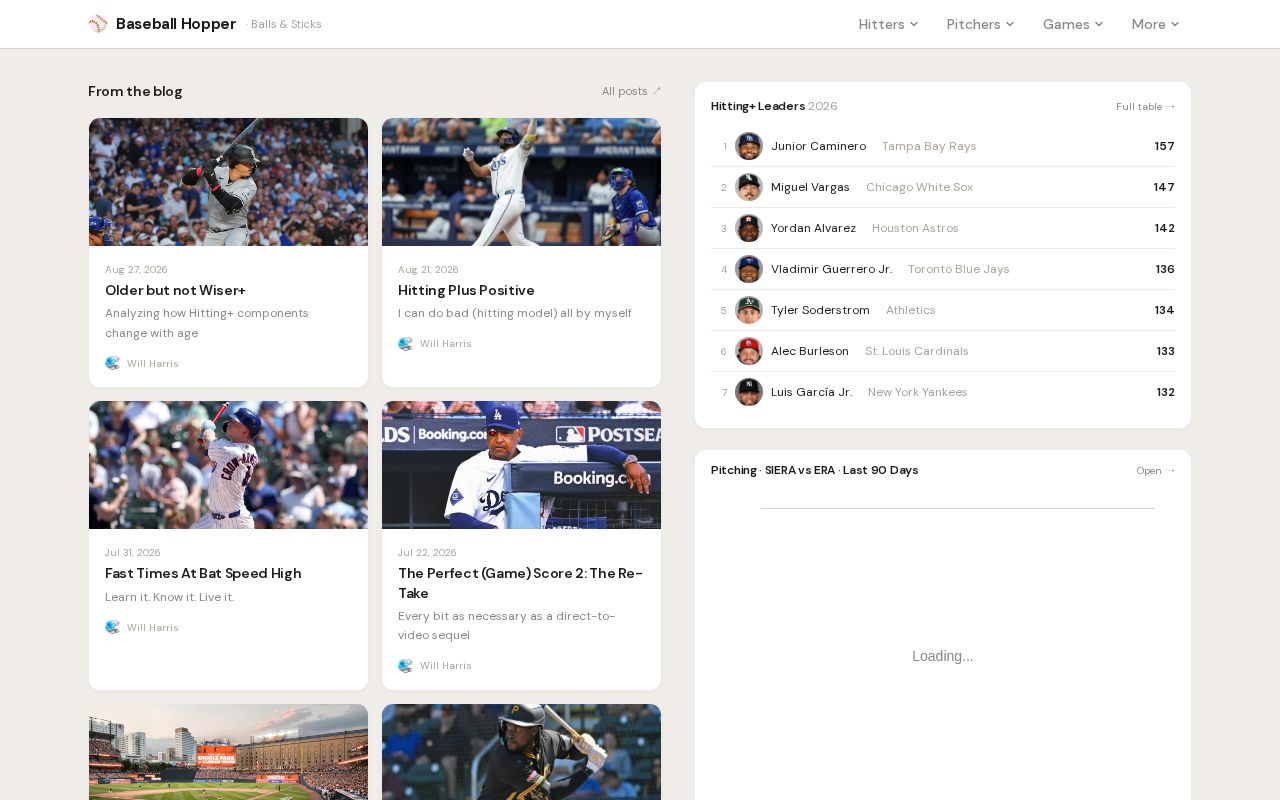This screenshot has width=1280, height=800.
Task: Click the 147 Hitting+ score
Action: pyautogui.click(x=1164, y=187)
